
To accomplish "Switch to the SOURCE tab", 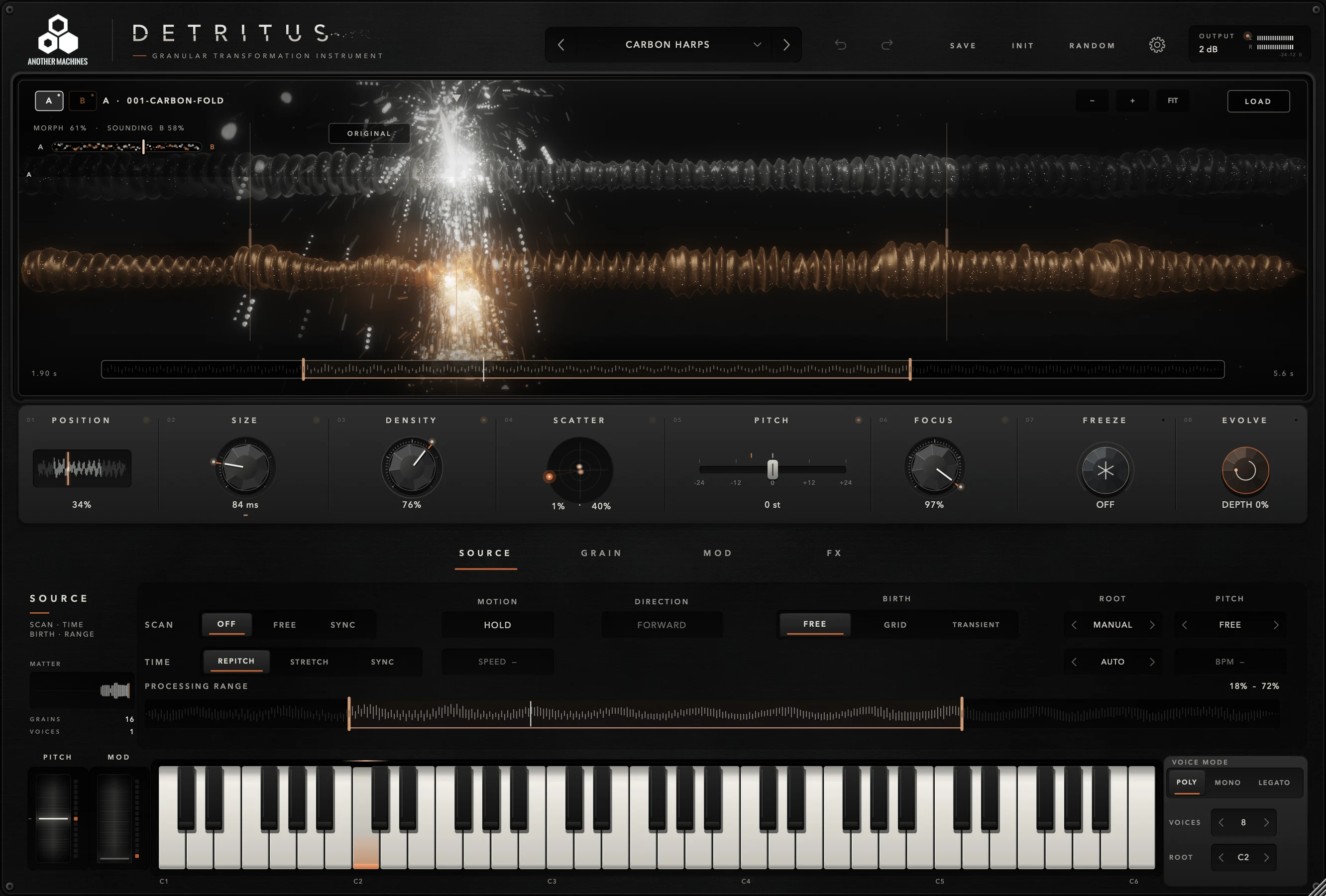I will click(x=486, y=553).
